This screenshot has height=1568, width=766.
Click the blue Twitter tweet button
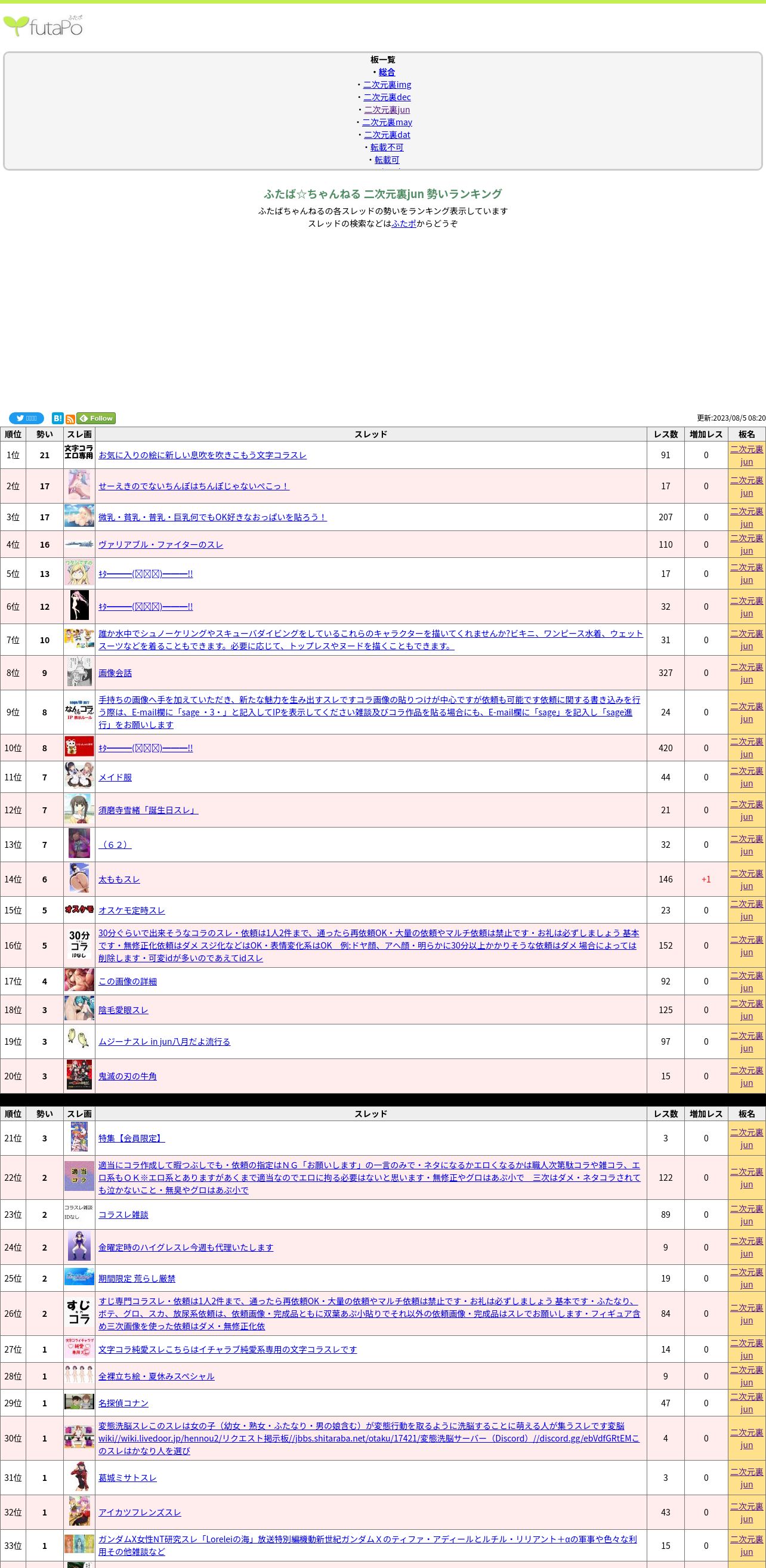pyautogui.click(x=26, y=418)
